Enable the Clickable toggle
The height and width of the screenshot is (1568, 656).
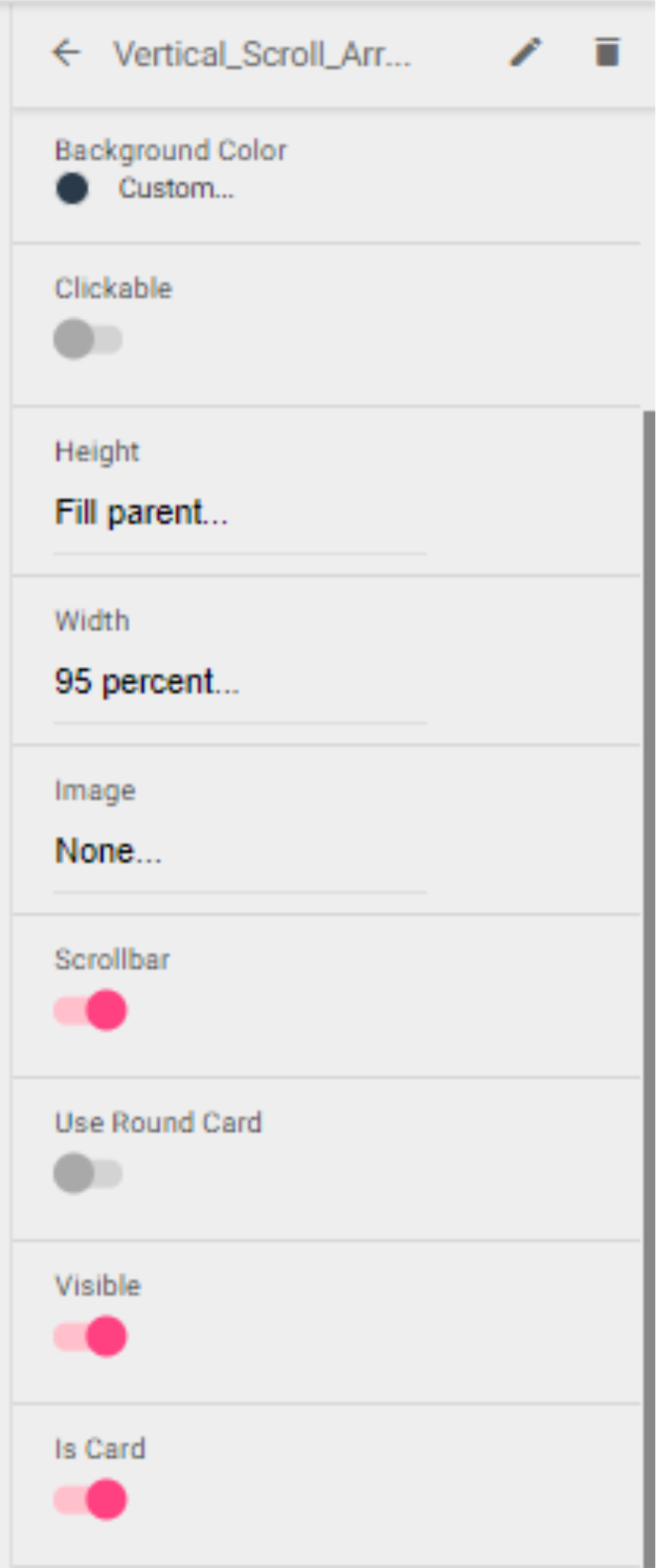(x=88, y=339)
